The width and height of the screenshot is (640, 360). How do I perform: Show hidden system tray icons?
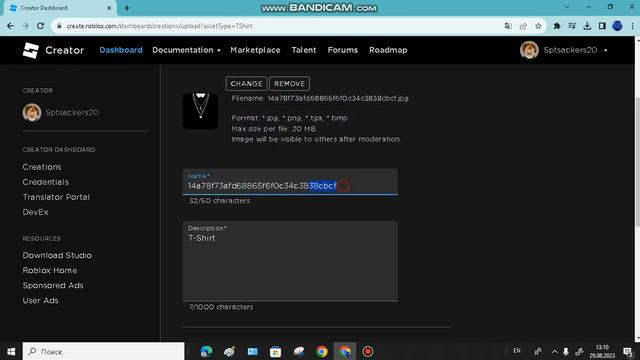(554, 351)
